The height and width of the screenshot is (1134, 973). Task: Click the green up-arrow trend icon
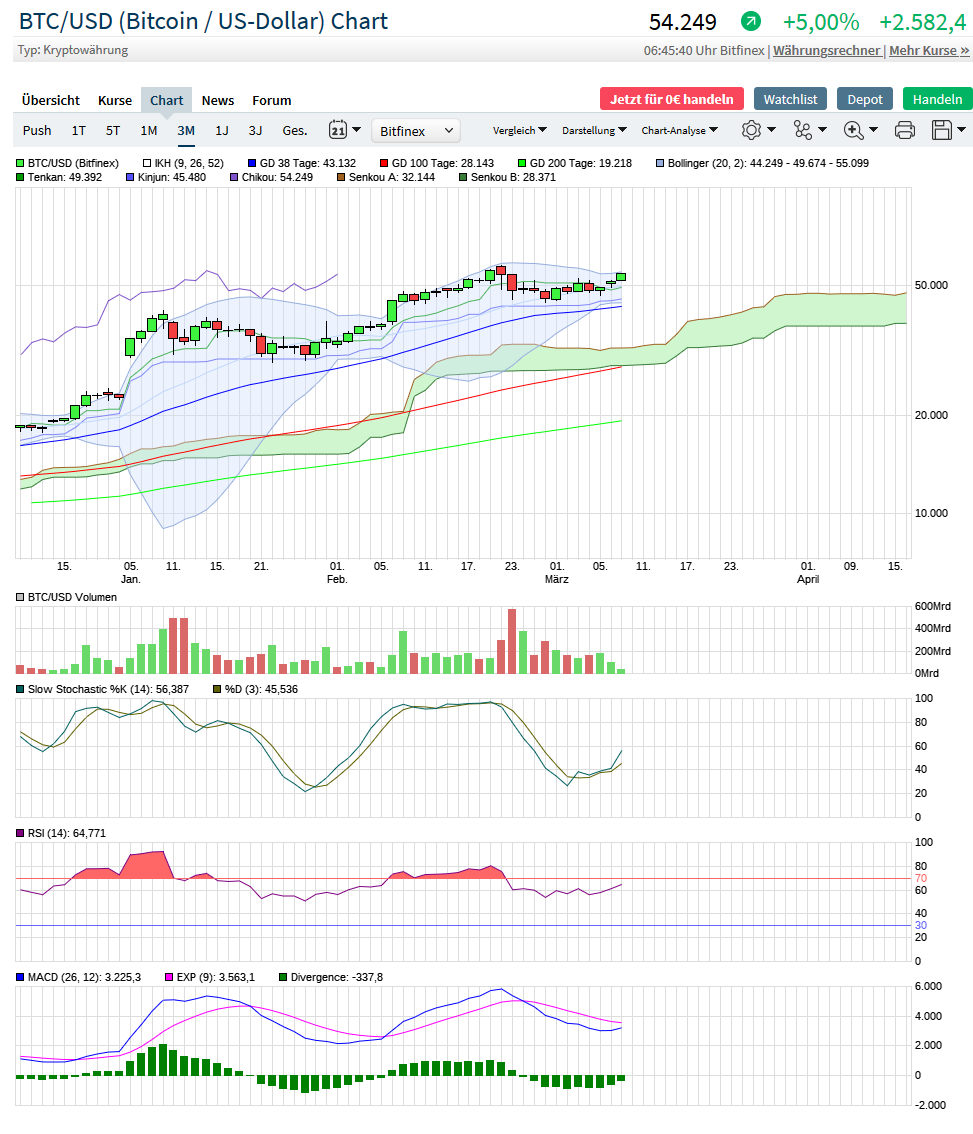point(750,21)
